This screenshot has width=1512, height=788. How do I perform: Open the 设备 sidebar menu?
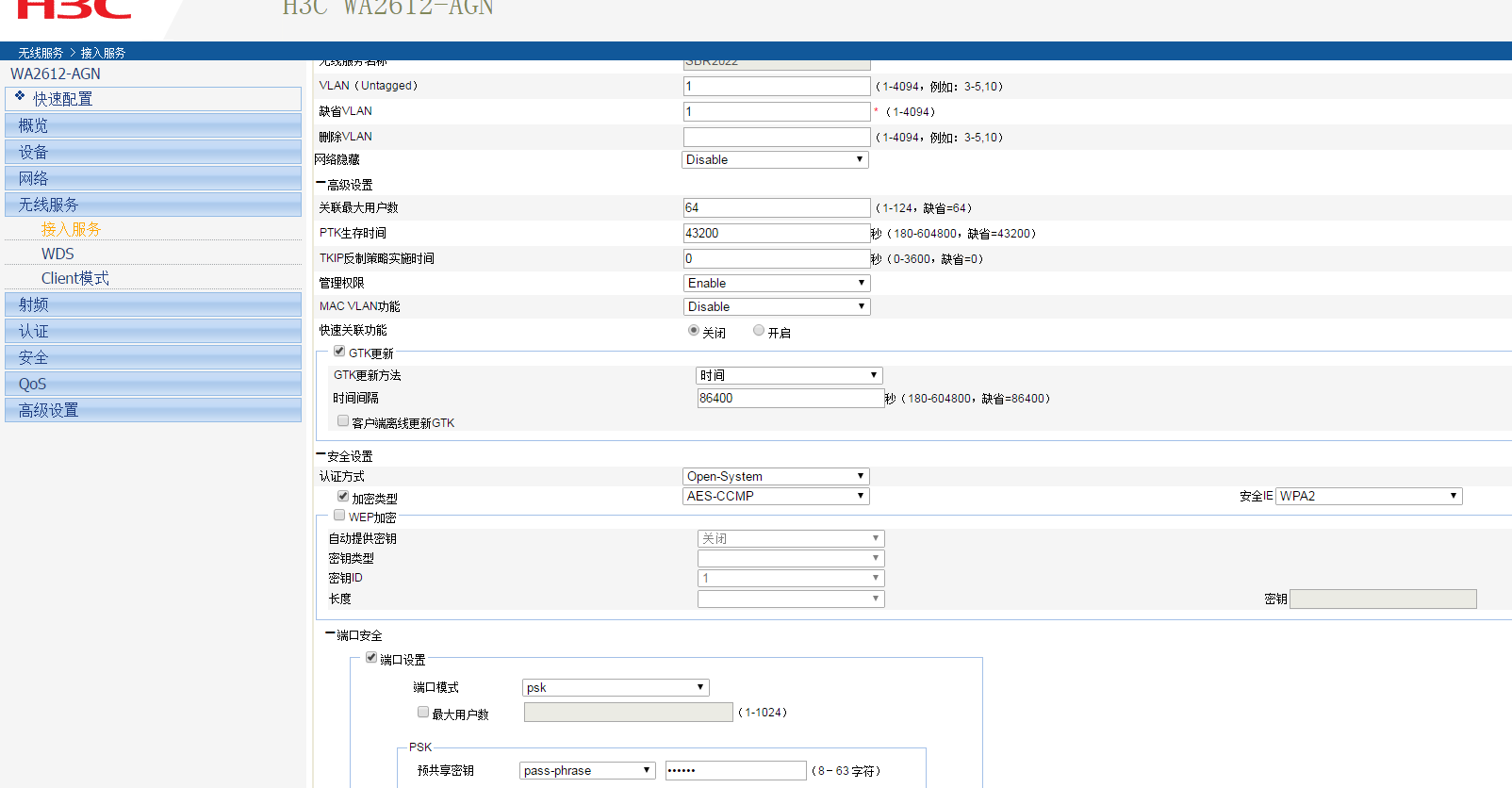click(153, 152)
